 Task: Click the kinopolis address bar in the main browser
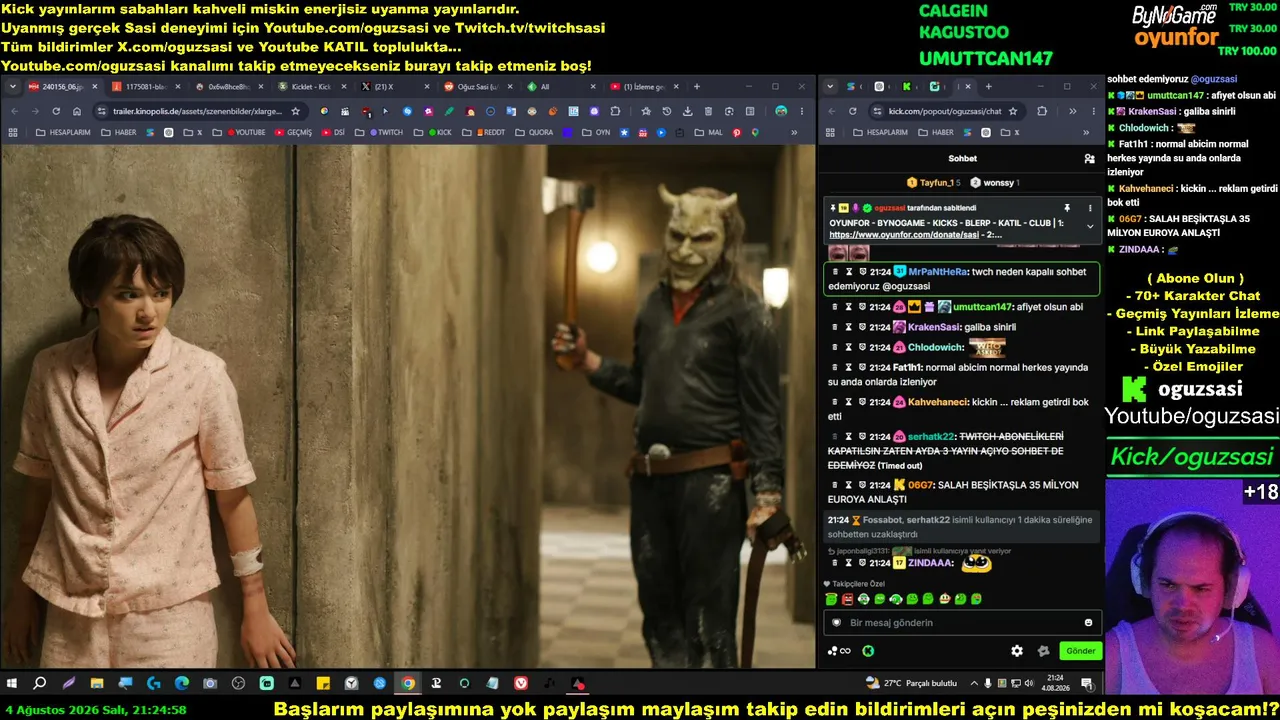coord(199,111)
